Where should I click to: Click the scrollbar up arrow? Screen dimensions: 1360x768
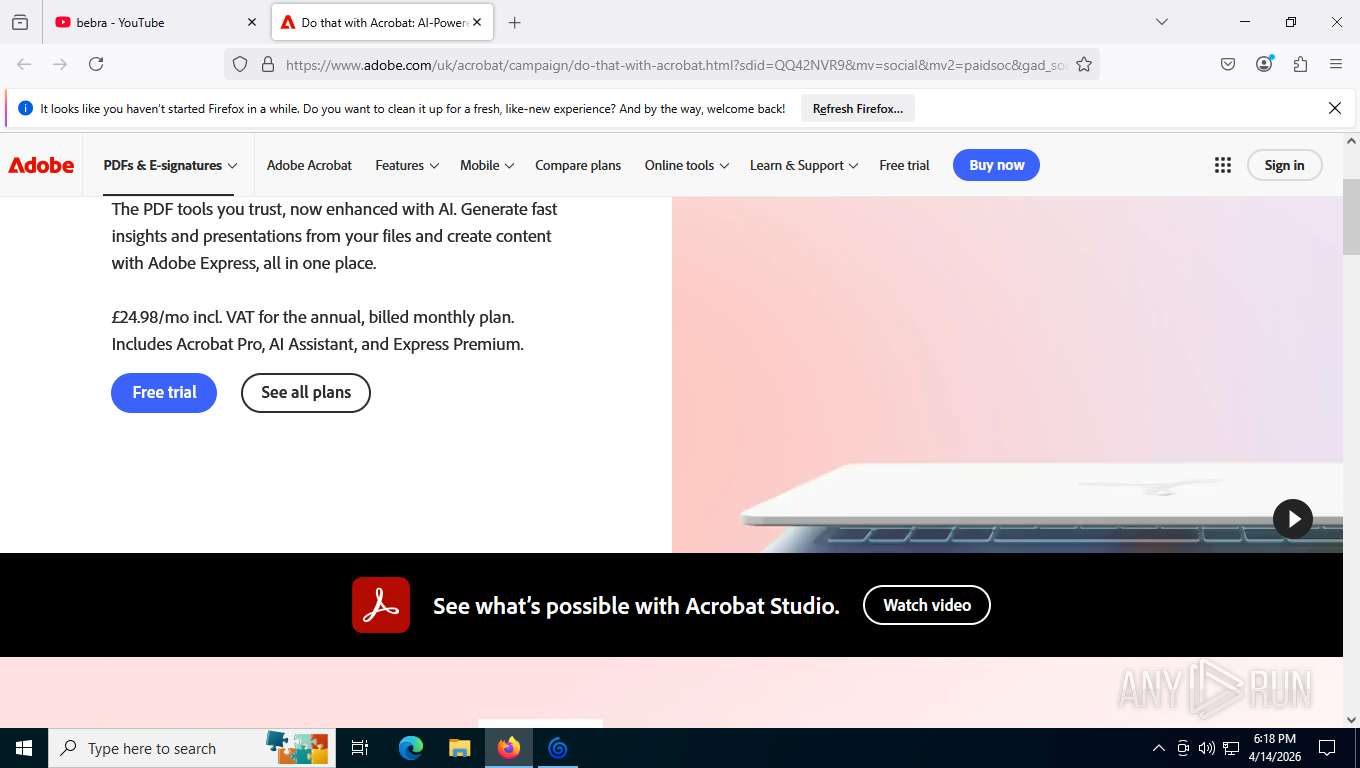(1351, 141)
